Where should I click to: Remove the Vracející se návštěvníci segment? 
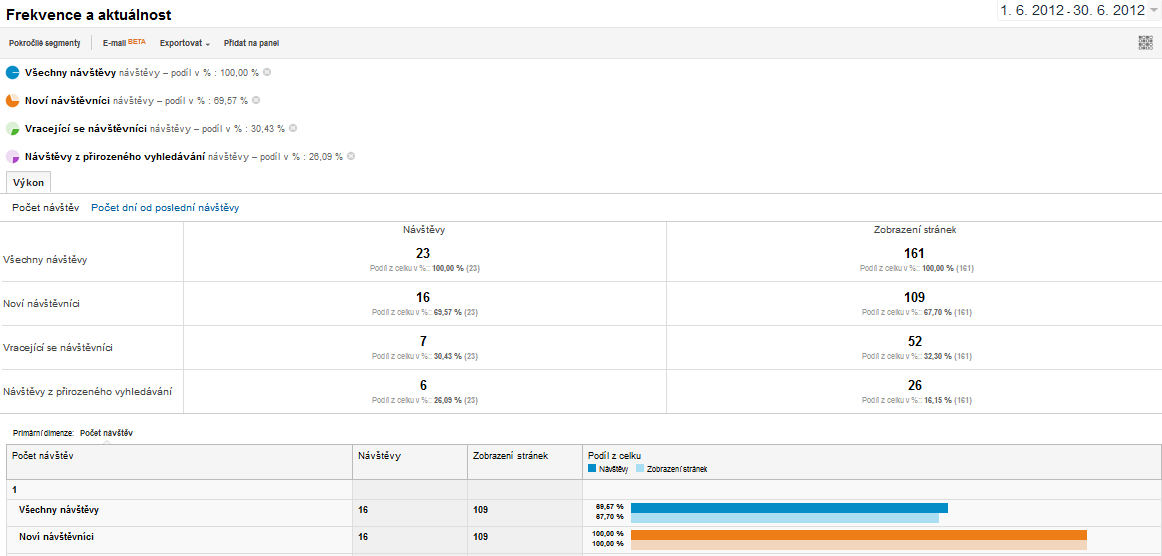[x=293, y=128]
